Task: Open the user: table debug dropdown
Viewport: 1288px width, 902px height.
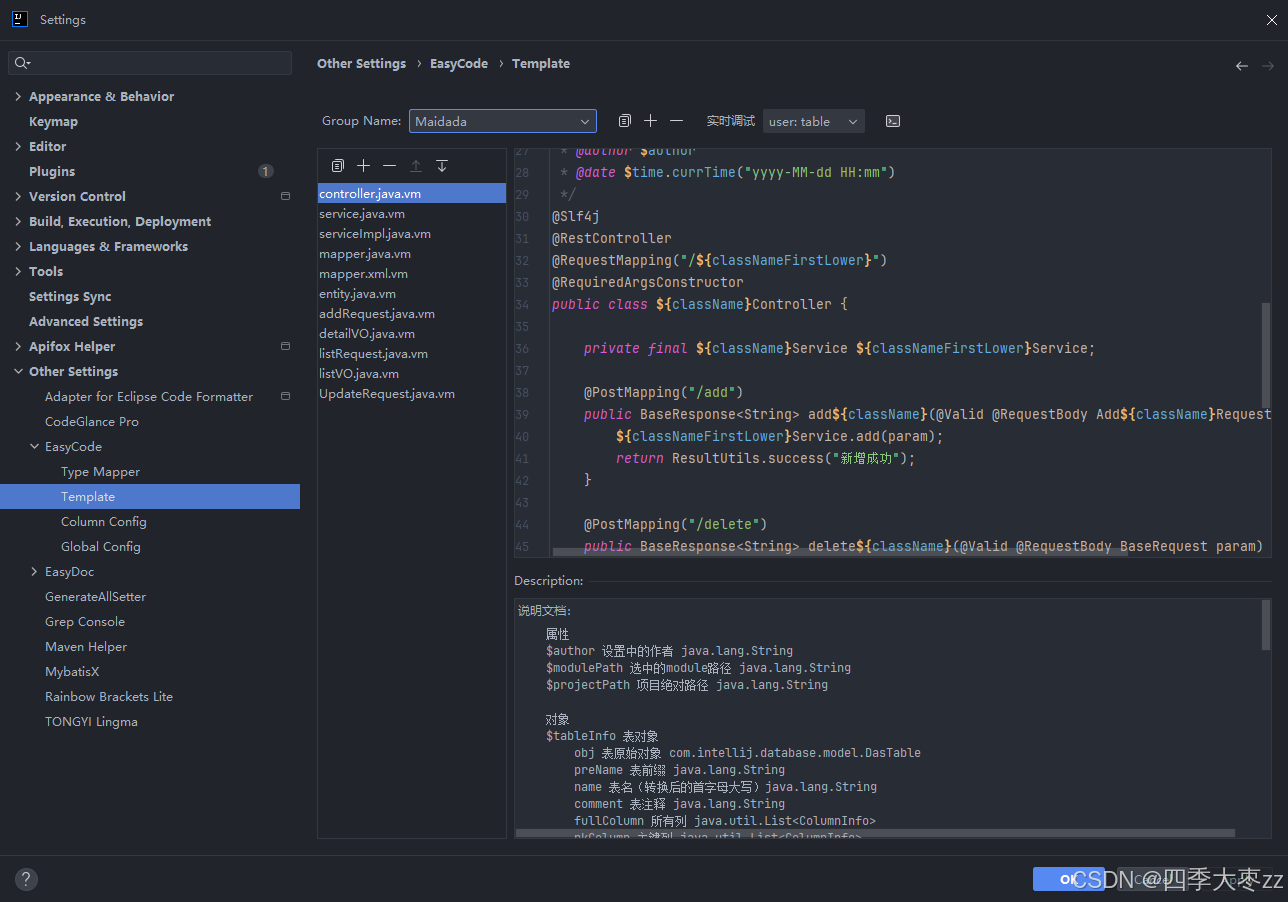Action: point(814,121)
